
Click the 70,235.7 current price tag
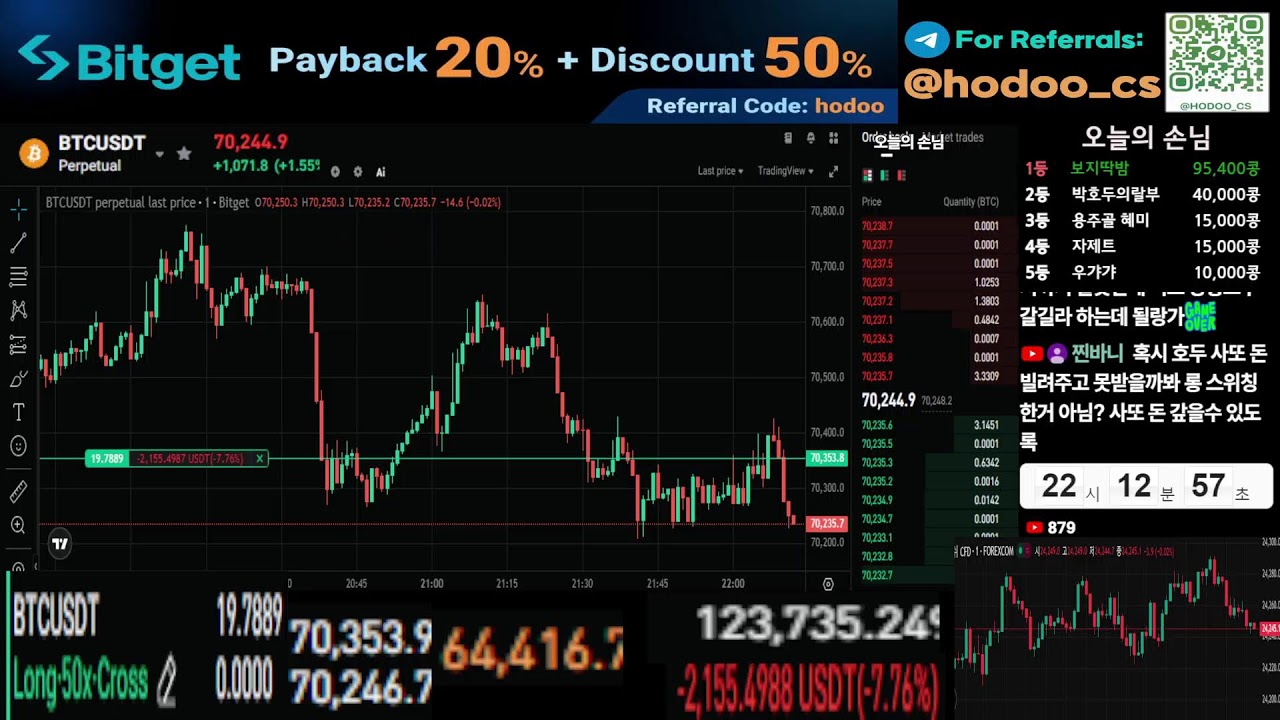pos(827,523)
